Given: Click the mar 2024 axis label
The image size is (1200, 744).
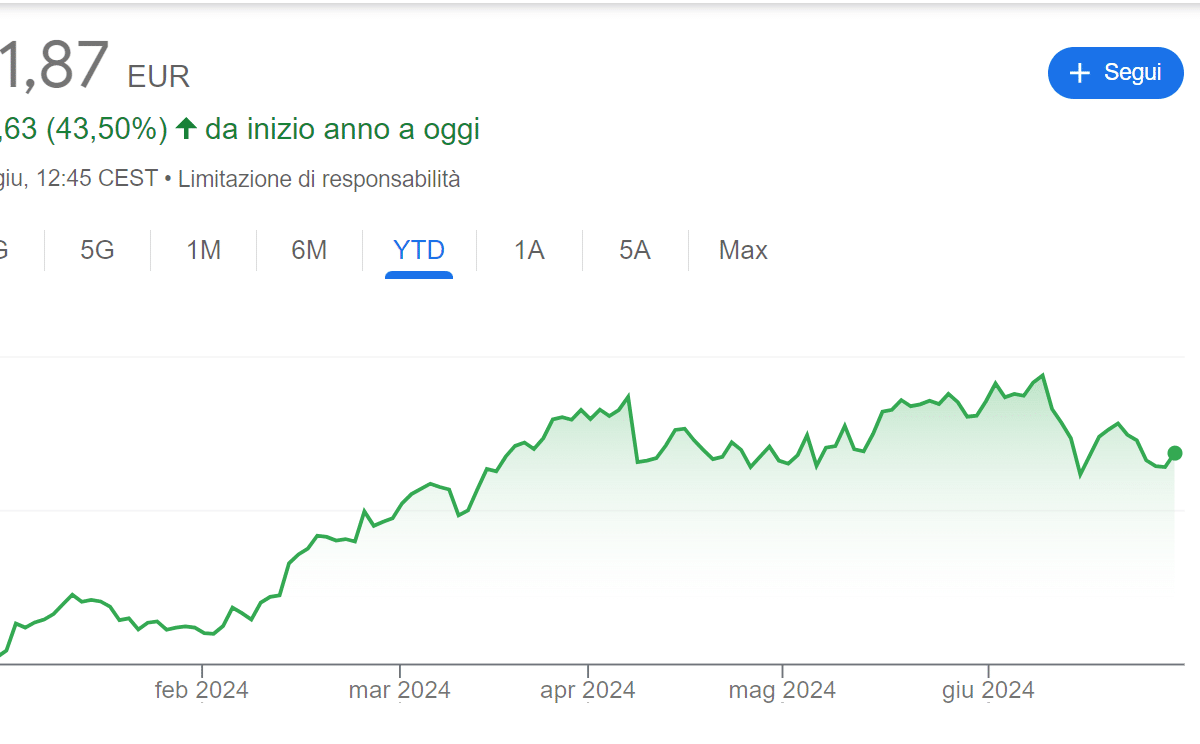Looking at the screenshot, I should (399, 690).
